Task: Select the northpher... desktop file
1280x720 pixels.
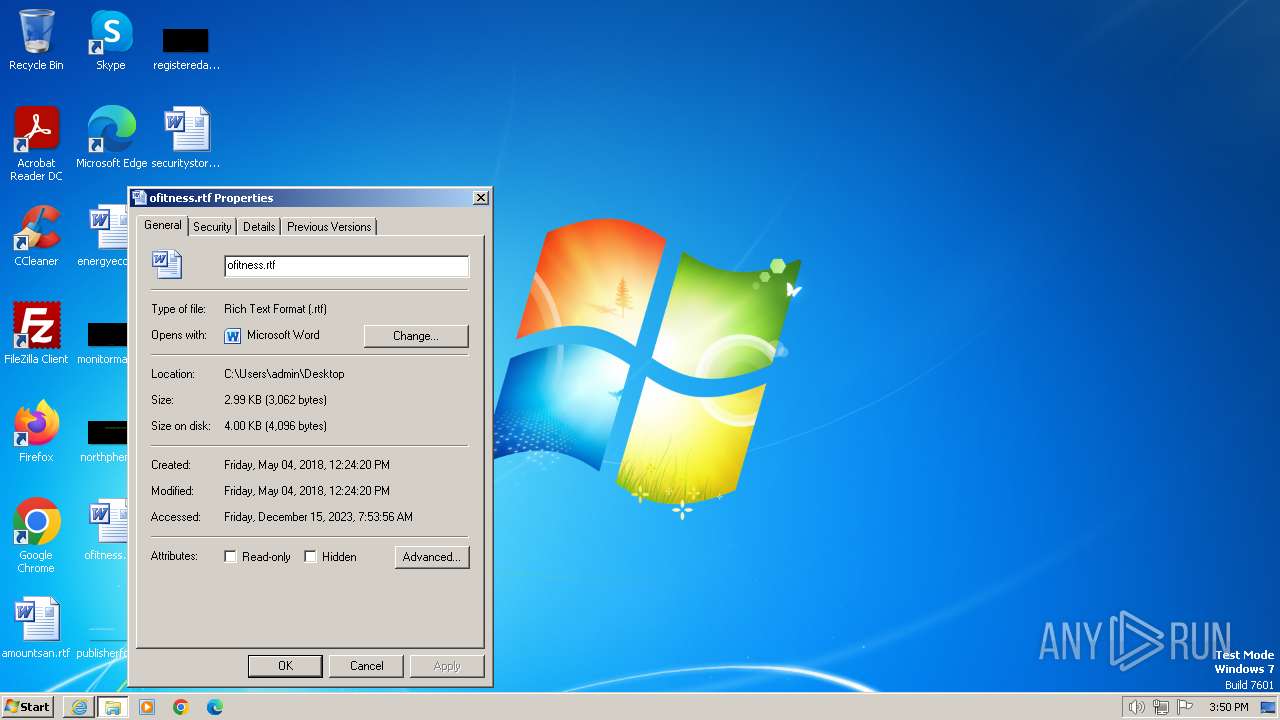Action: (x=105, y=440)
